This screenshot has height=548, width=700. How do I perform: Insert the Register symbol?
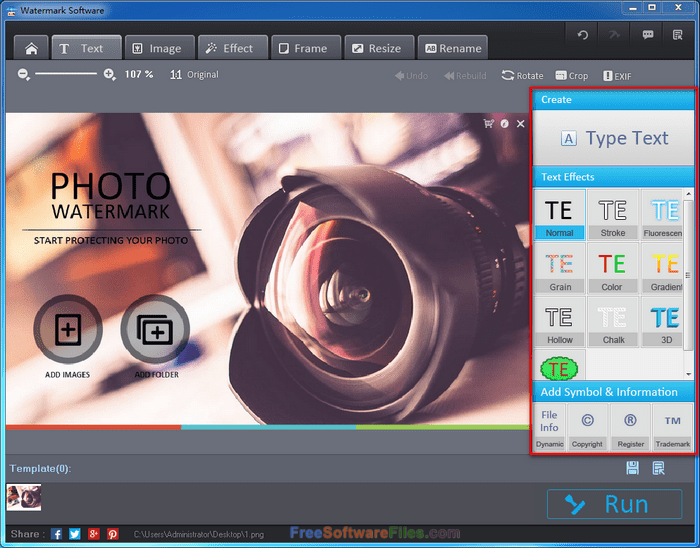630,428
